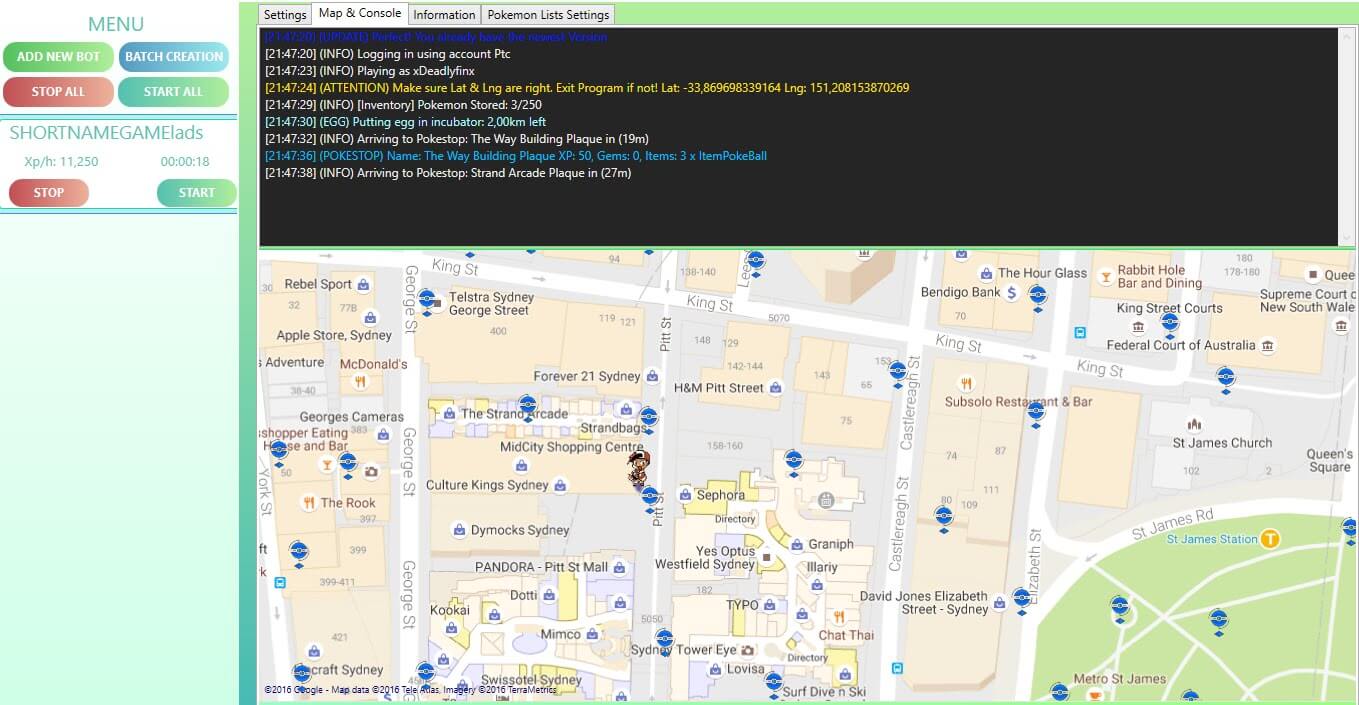Open the Settings tab
This screenshot has width=1359, height=705.
285,15
